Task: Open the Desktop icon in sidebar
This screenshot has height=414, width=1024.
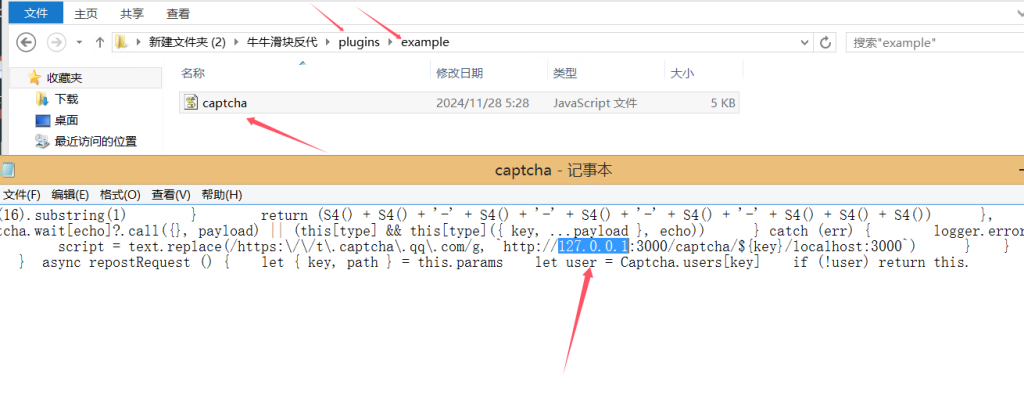Action: 42,120
